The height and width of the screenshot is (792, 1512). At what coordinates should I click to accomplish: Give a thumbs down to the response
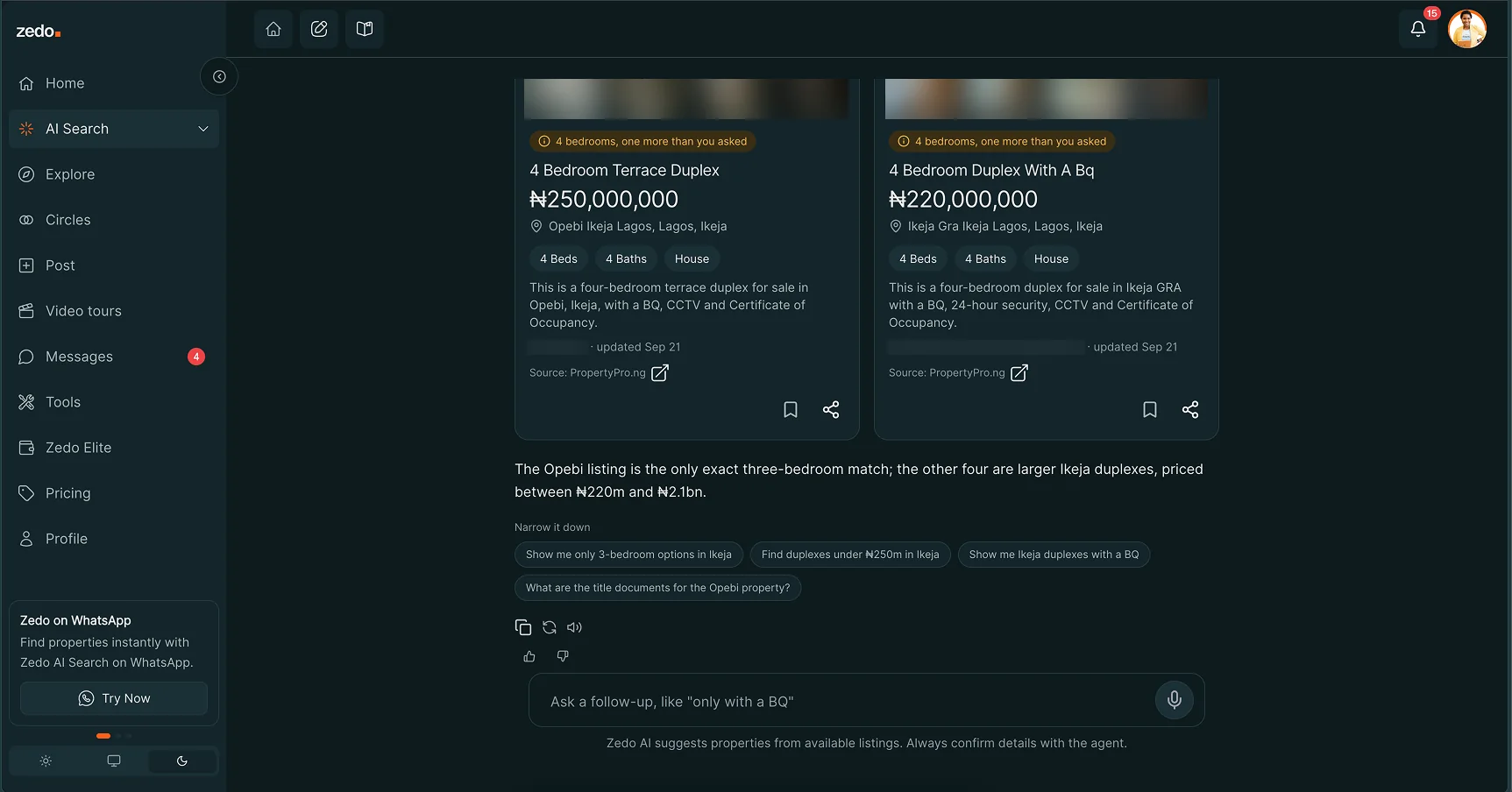pyautogui.click(x=563, y=656)
